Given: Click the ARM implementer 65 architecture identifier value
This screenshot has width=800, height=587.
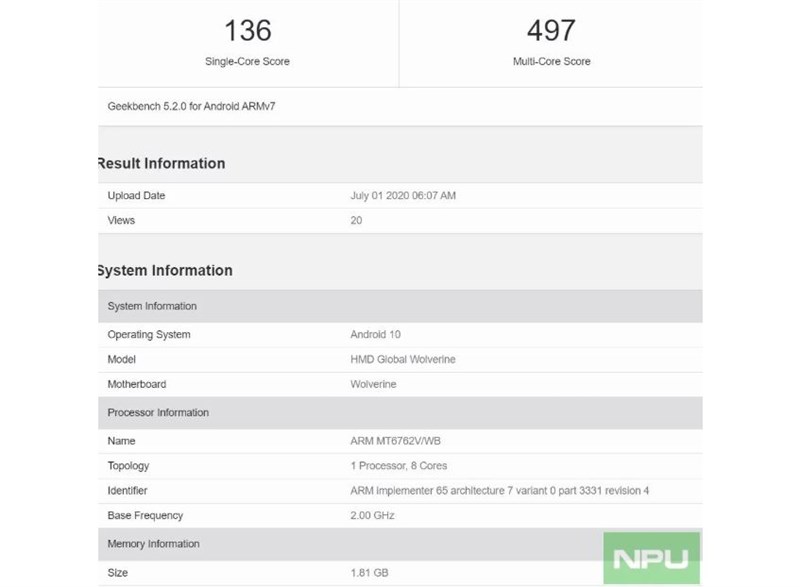Looking at the screenshot, I should tap(499, 491).
